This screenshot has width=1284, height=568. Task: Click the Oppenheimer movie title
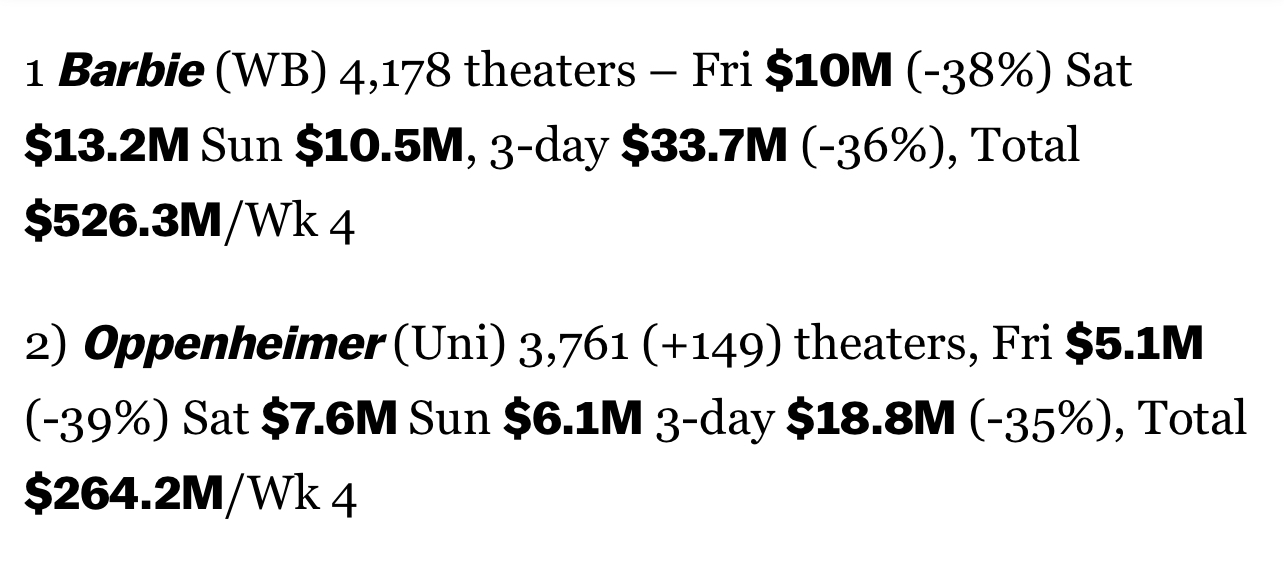pyautogui.click(x=233, y=345)
